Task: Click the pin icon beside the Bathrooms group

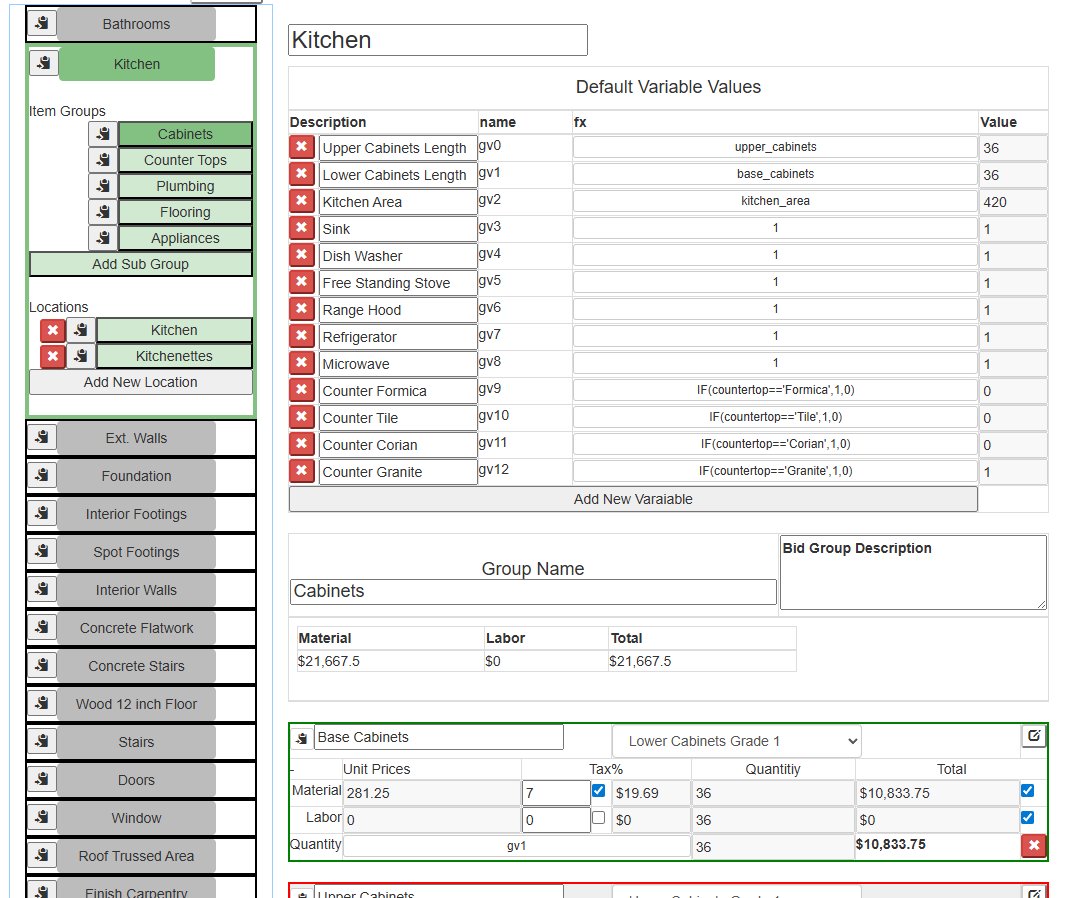Action: pos(41,23)
